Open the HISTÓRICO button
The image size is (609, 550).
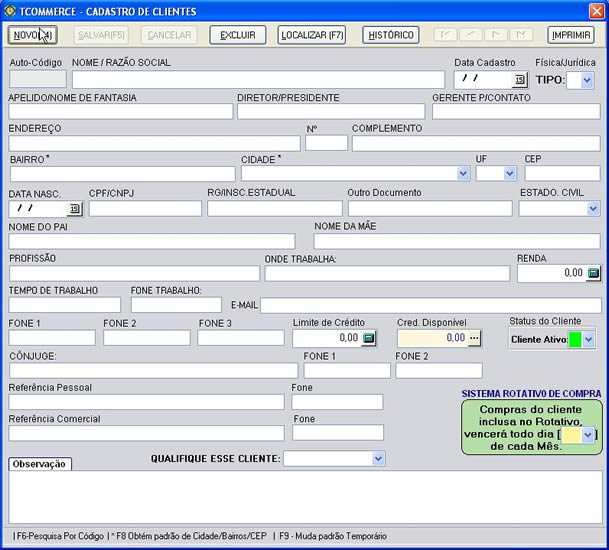click(x=391, y=35)
